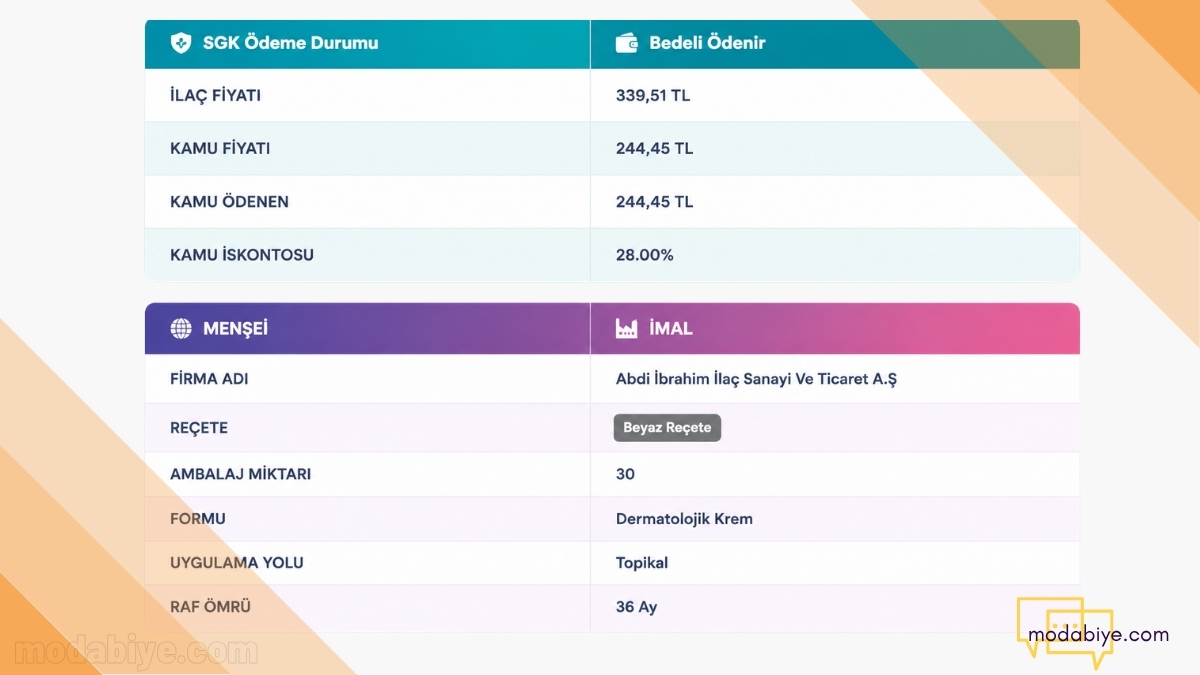This screenshot has height=675, width=1200.
Task: Click the 244,45 TL value in KAMU ÖDENEN row
Action: 654,202
